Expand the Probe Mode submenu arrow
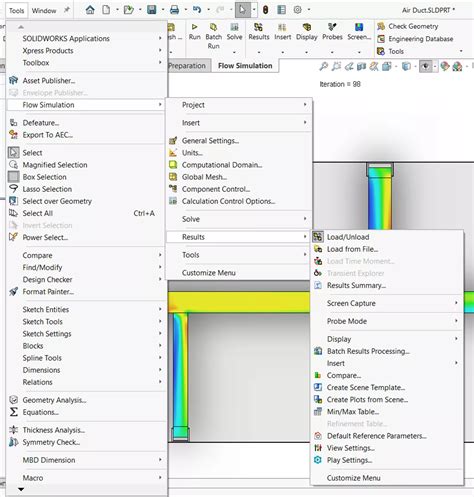Screen dimensions: 474x497 coord(456,321)
